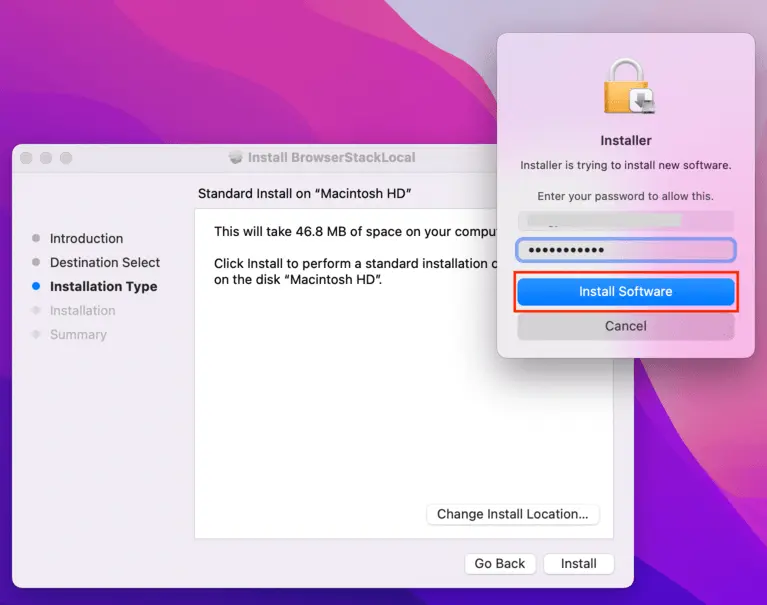Click the Install button at bottom right
767x605 pixels.
click(x=578, y=563)
